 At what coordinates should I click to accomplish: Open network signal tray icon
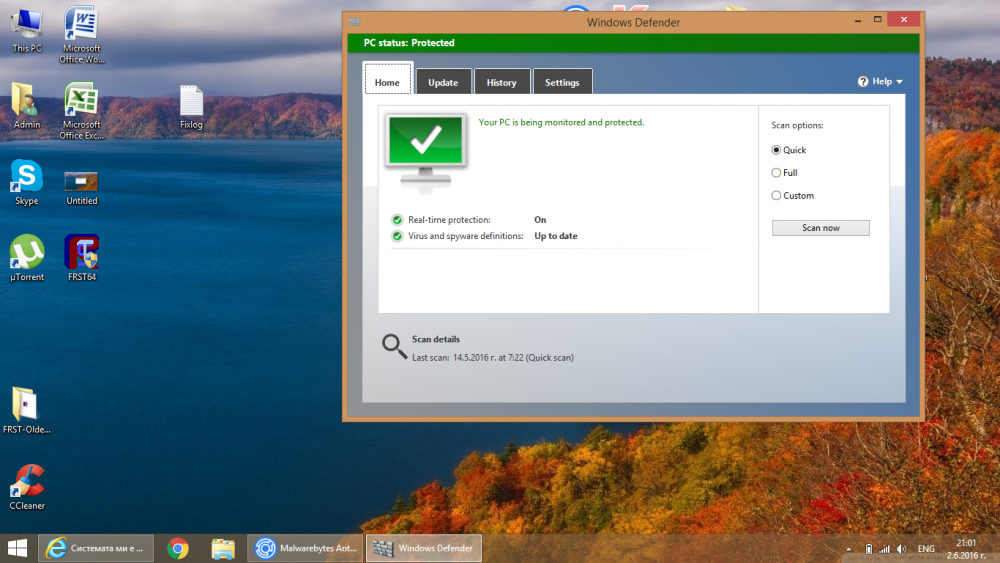point(885,549)
